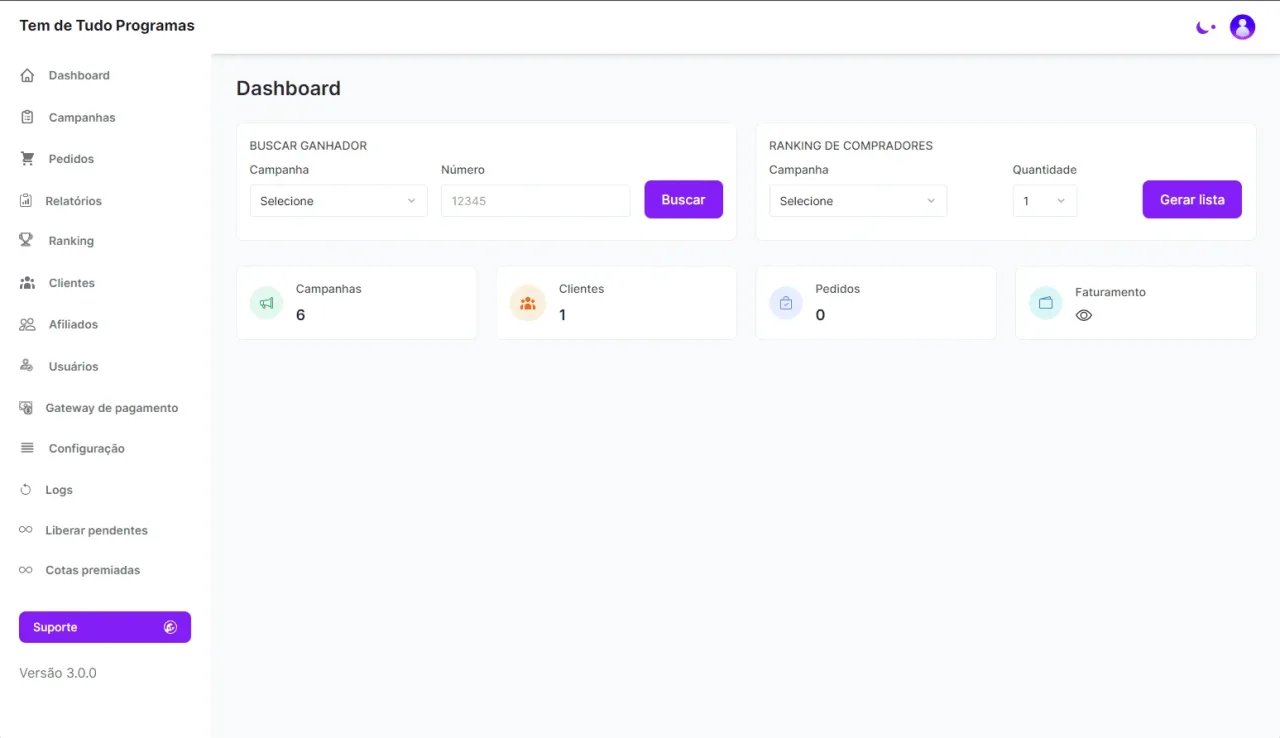Click the purple Suporte button

click(x=105, y=627)
